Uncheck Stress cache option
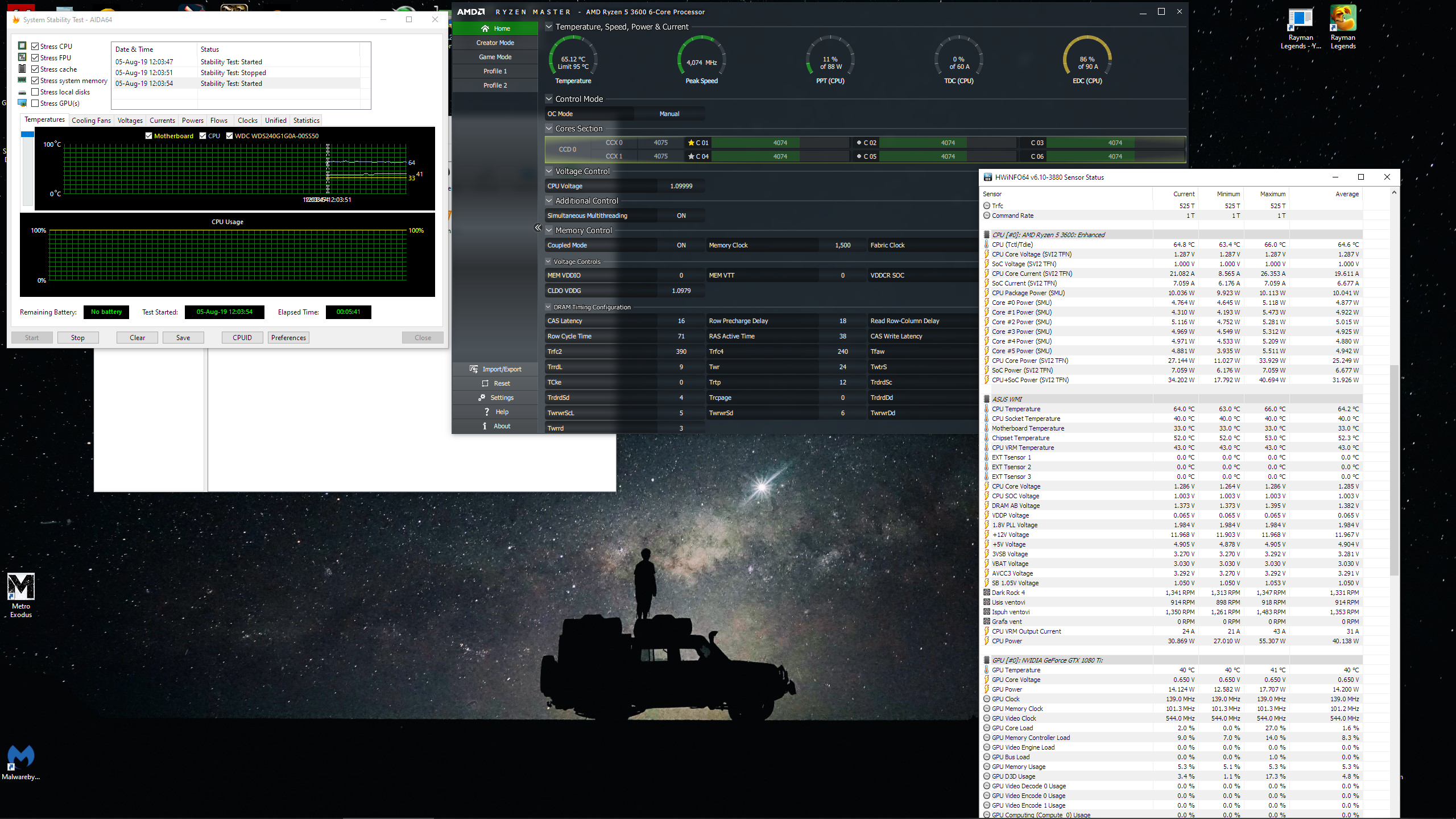This screenshot has width=1456, height=819. (x=35, y=69)
